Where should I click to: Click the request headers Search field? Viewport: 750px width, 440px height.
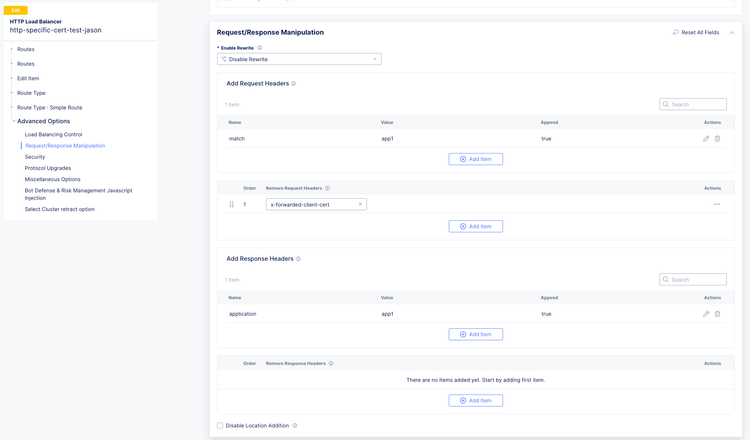(x=697, y=104)
